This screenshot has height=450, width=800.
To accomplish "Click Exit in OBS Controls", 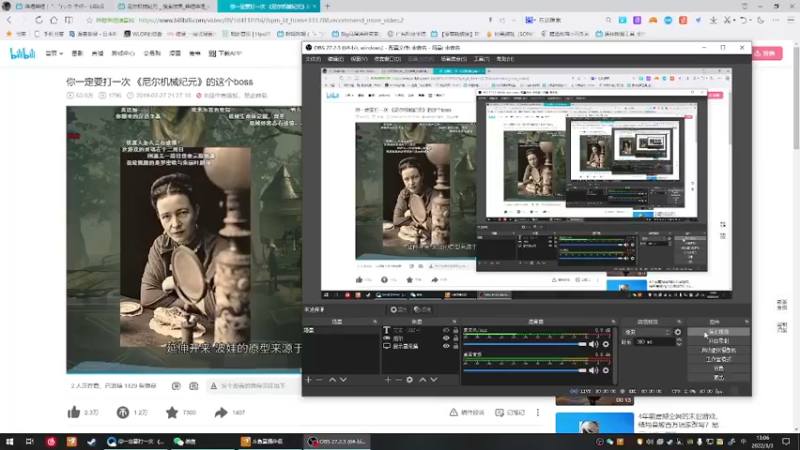I will click(718, 378).
